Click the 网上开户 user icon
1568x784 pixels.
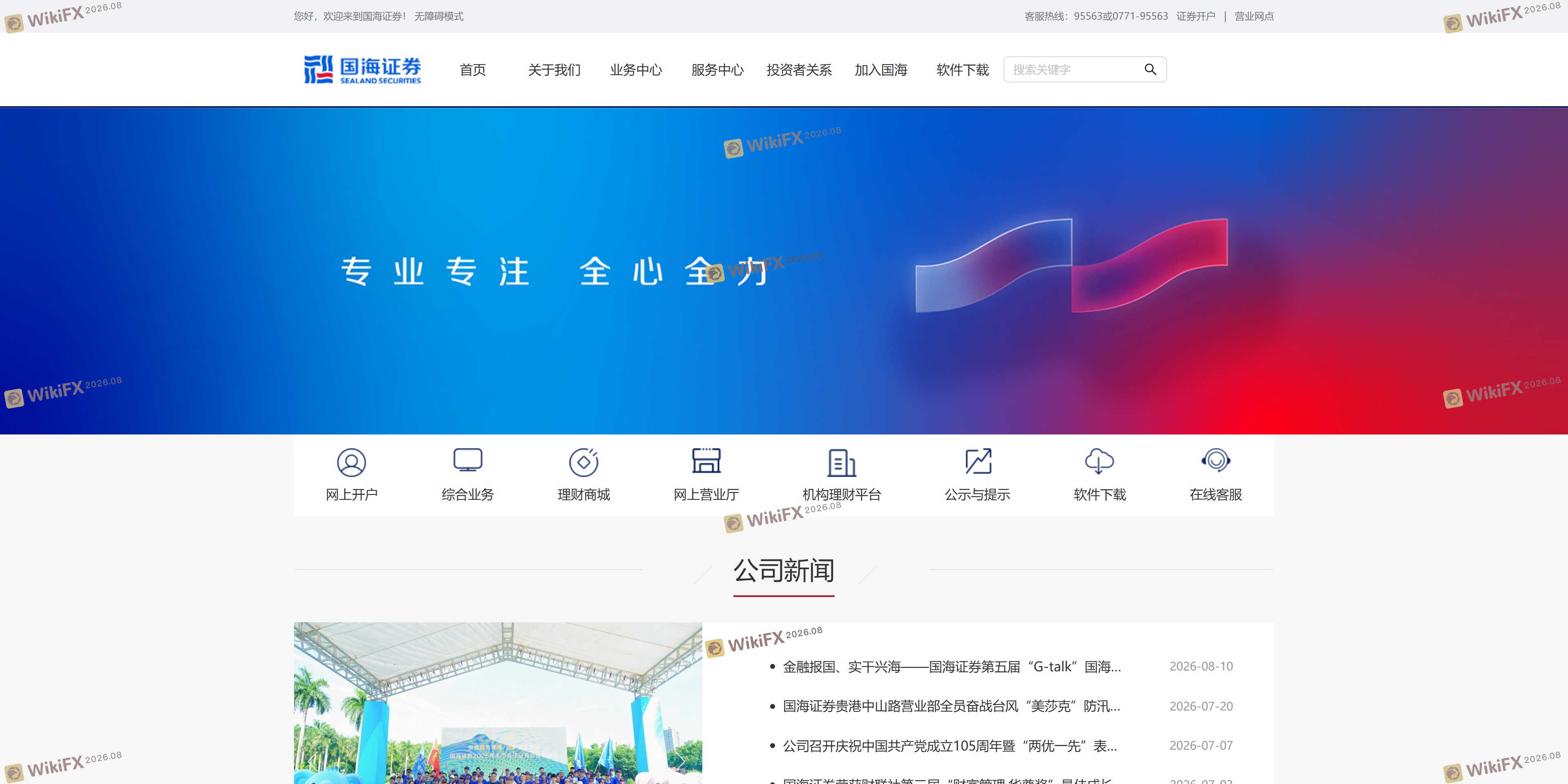[x=351, y=463]
